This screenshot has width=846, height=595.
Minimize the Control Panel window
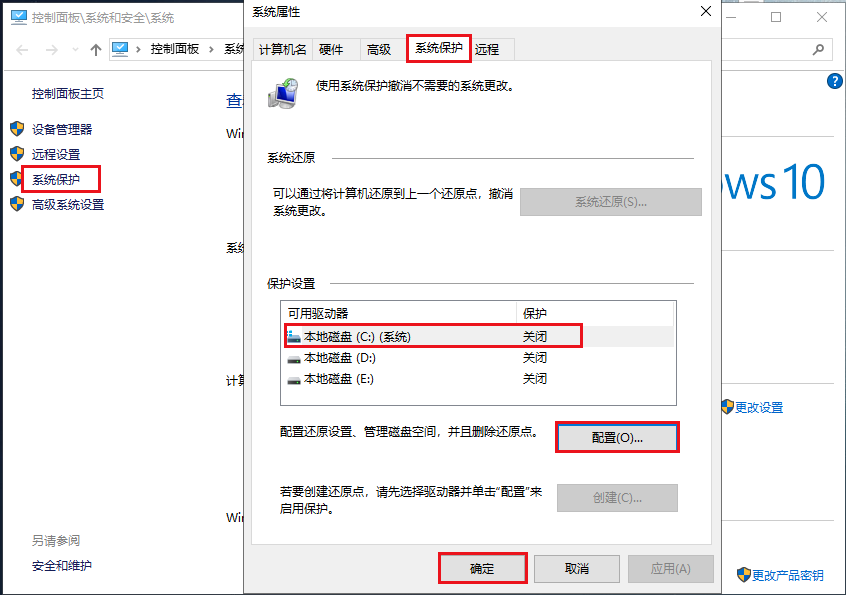pos(731,17)
